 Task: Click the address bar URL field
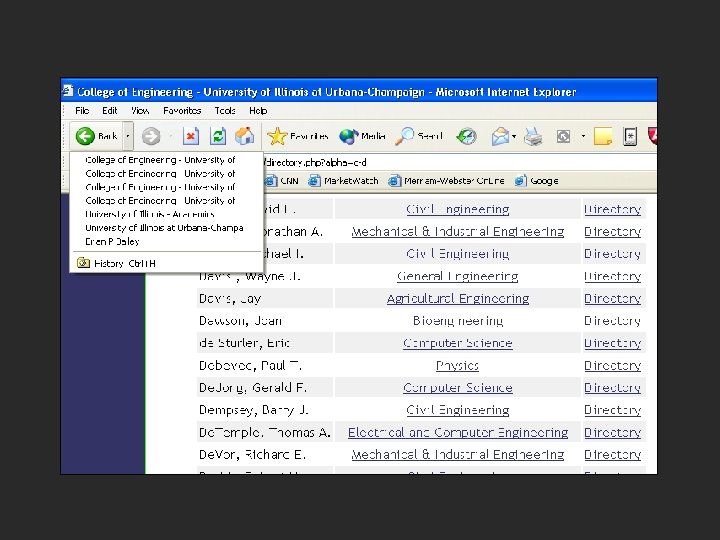459,163
